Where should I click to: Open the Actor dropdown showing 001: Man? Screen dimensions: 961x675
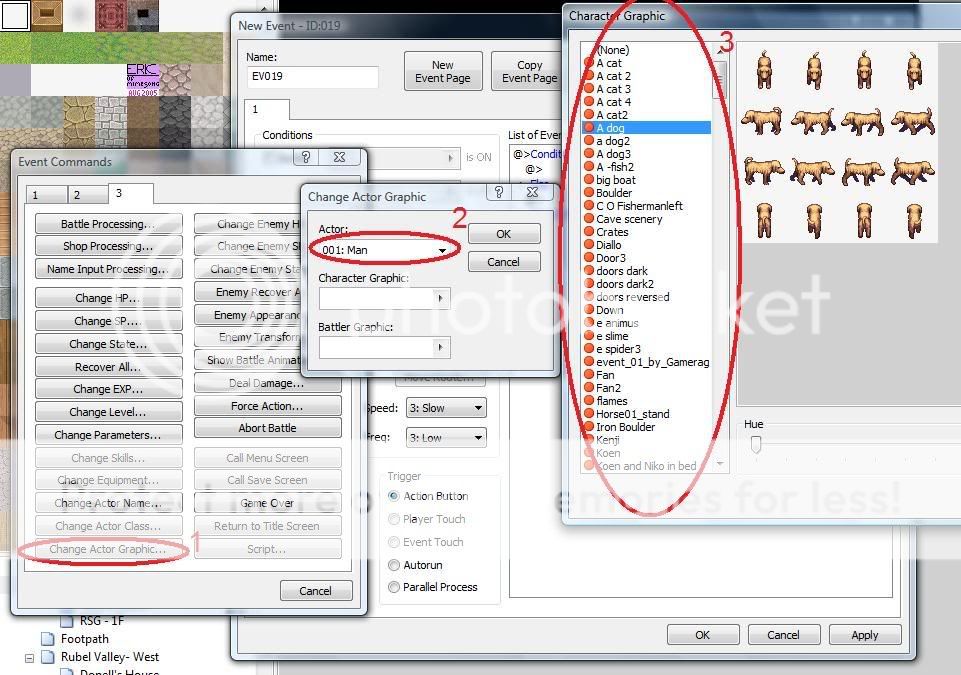[x=385, y=249]
